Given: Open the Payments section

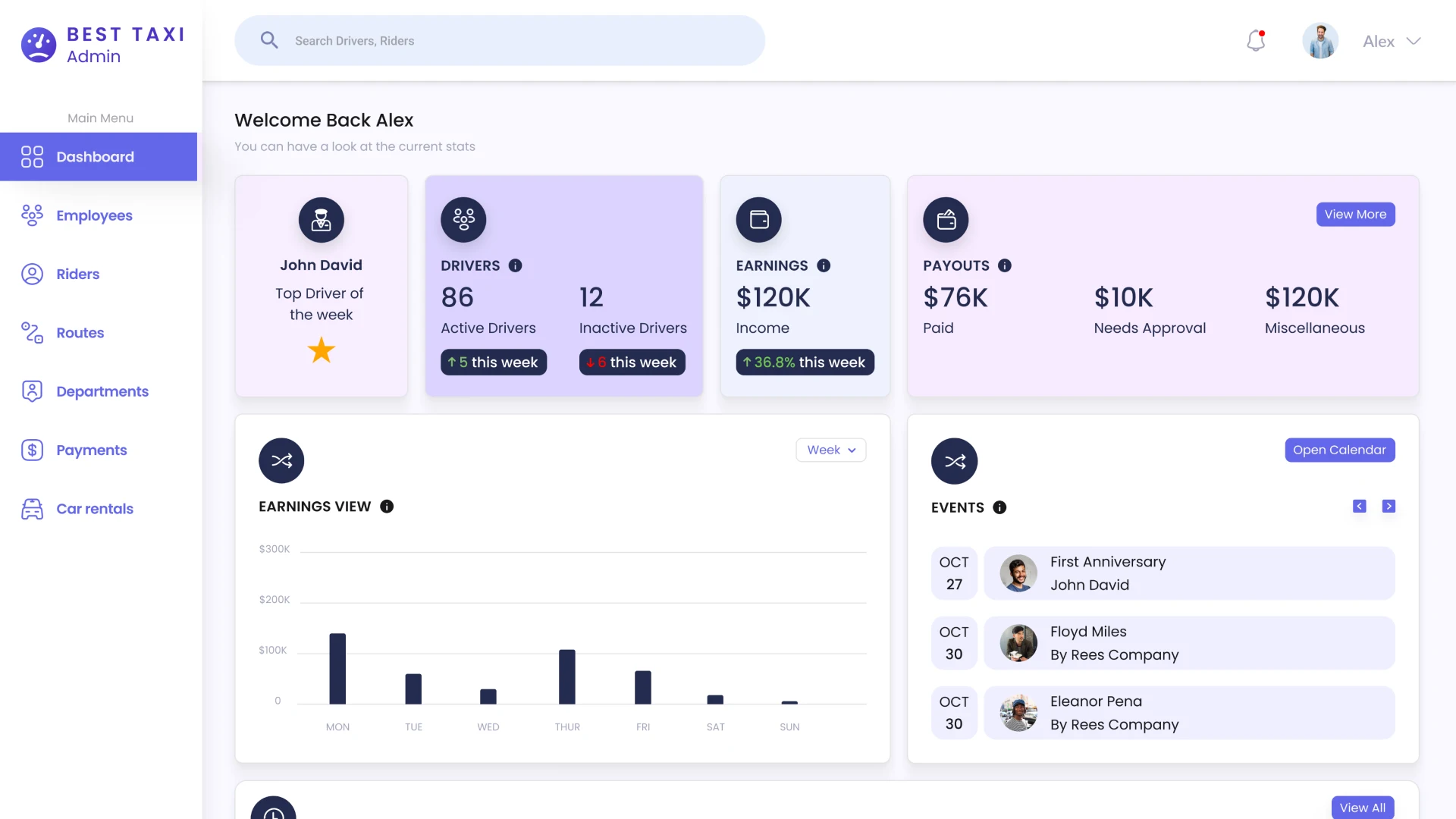Looking at the screenshot, I should pyautogui.click(x=92, y=450).
